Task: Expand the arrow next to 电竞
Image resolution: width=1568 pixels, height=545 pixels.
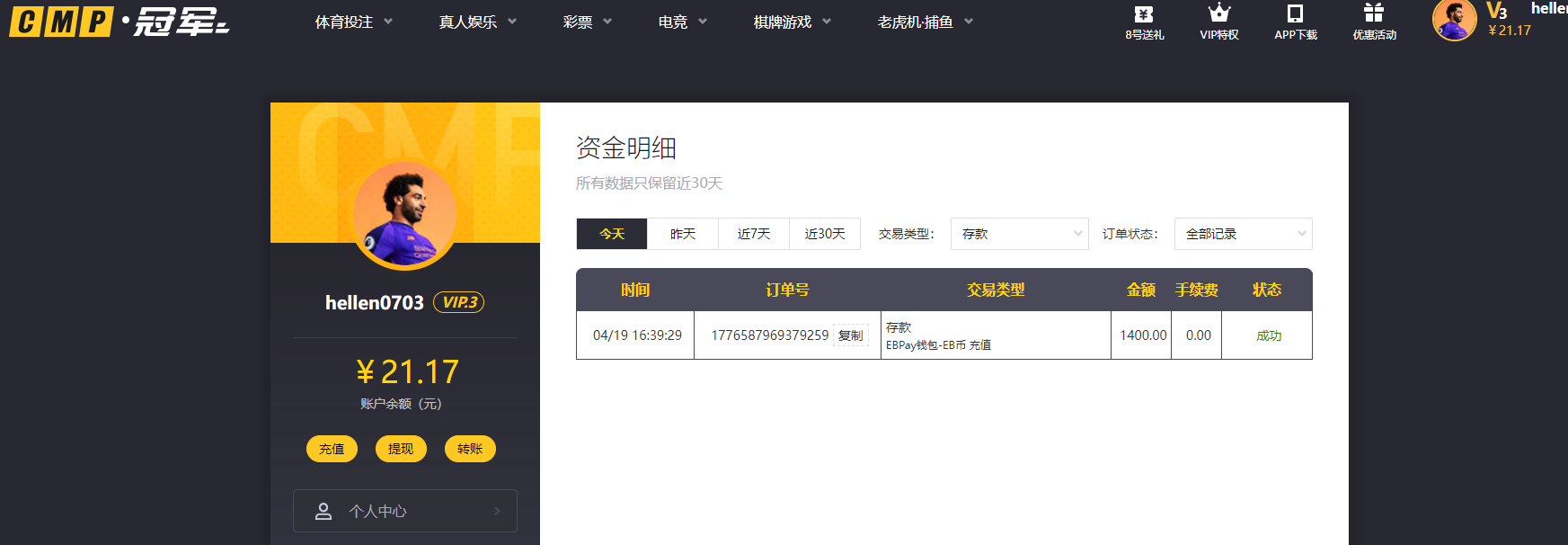Action: point(703,22)
